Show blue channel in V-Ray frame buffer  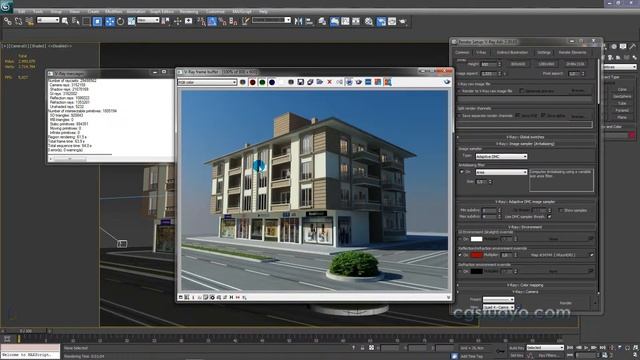click(x=272, y=82)
